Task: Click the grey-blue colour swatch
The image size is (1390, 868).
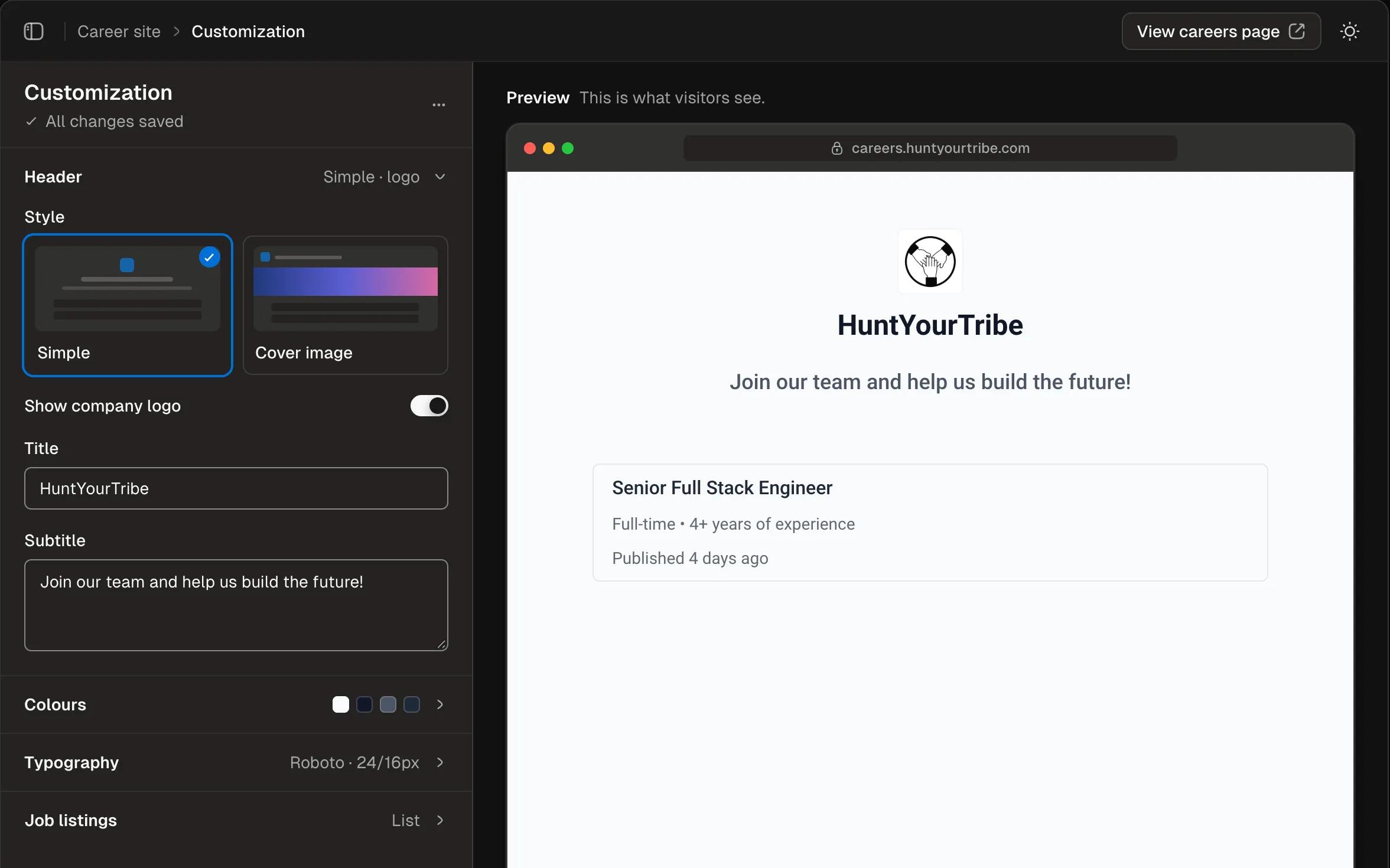Action: 388,704
